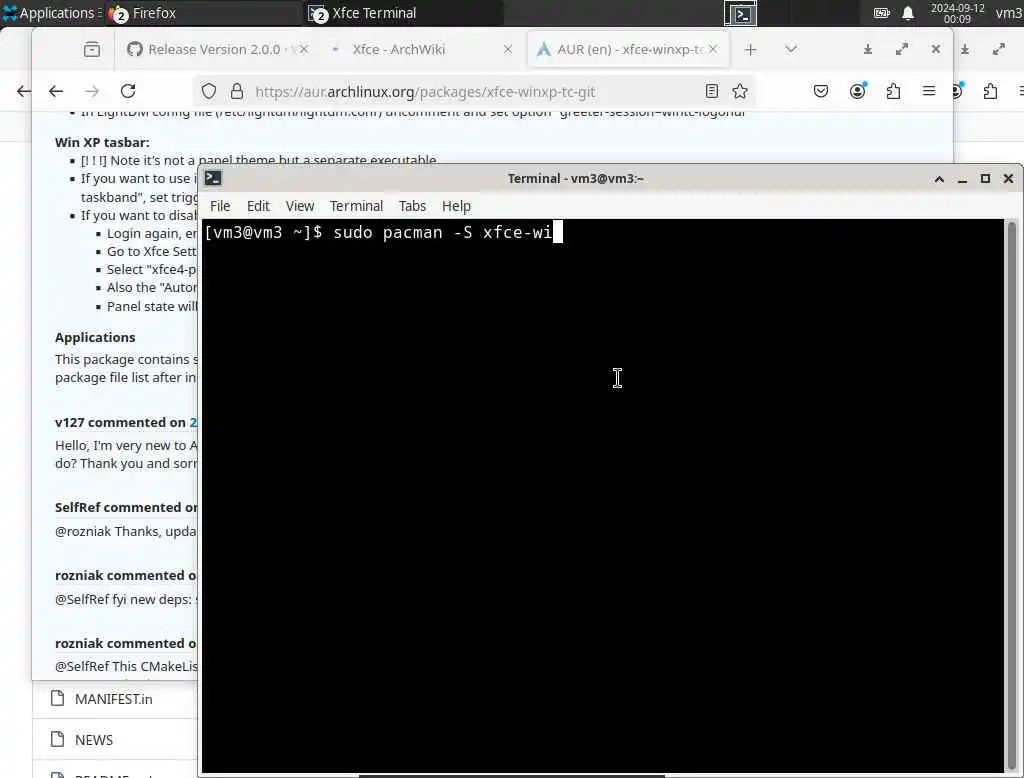Click 'SelfRef commented on' comment header
The width and height of the screenshot is (1024, 778).
click(126, 508)
